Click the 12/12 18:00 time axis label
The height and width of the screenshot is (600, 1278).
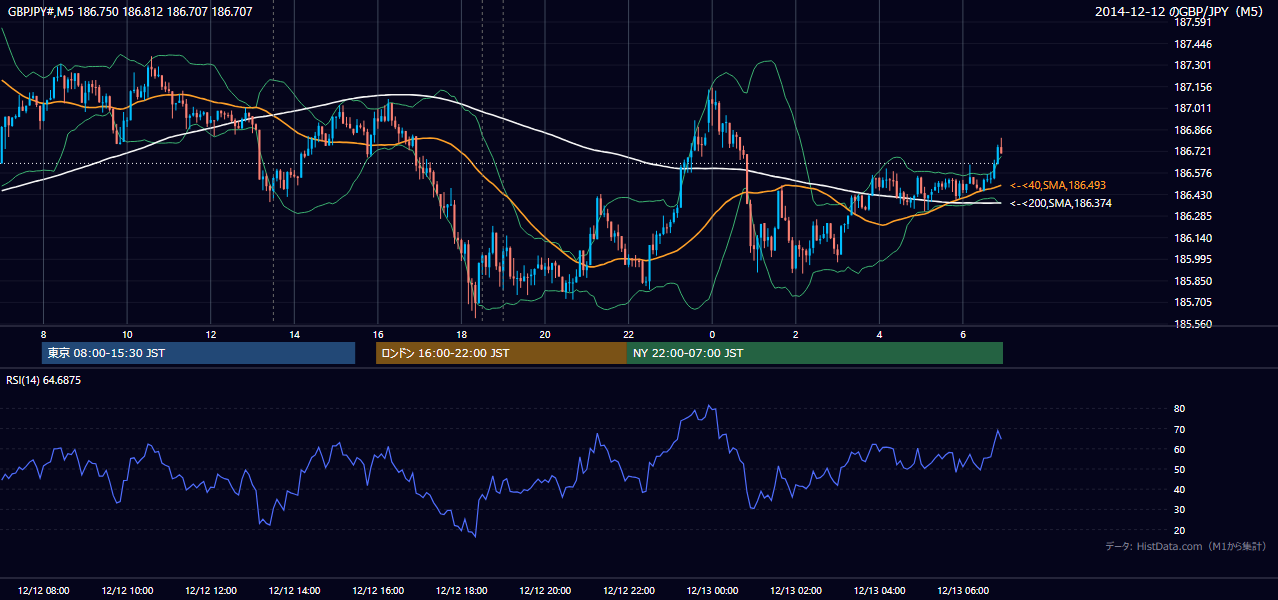point(461,591)
